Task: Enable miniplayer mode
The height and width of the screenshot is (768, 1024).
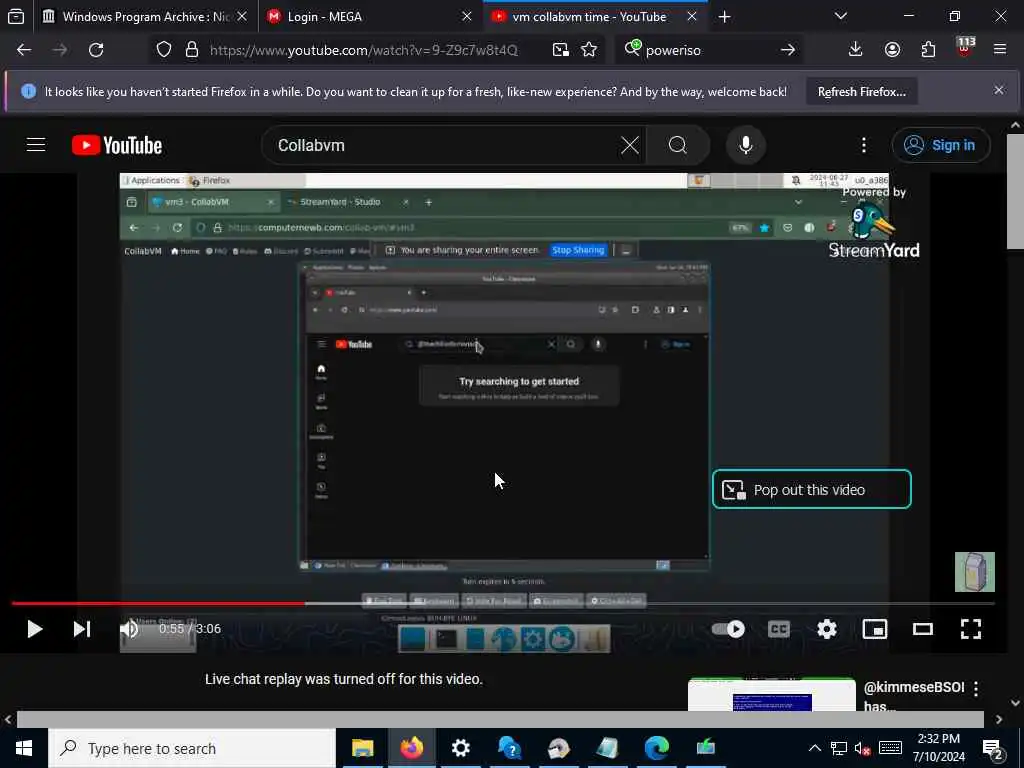Action: tap(874, 629)
